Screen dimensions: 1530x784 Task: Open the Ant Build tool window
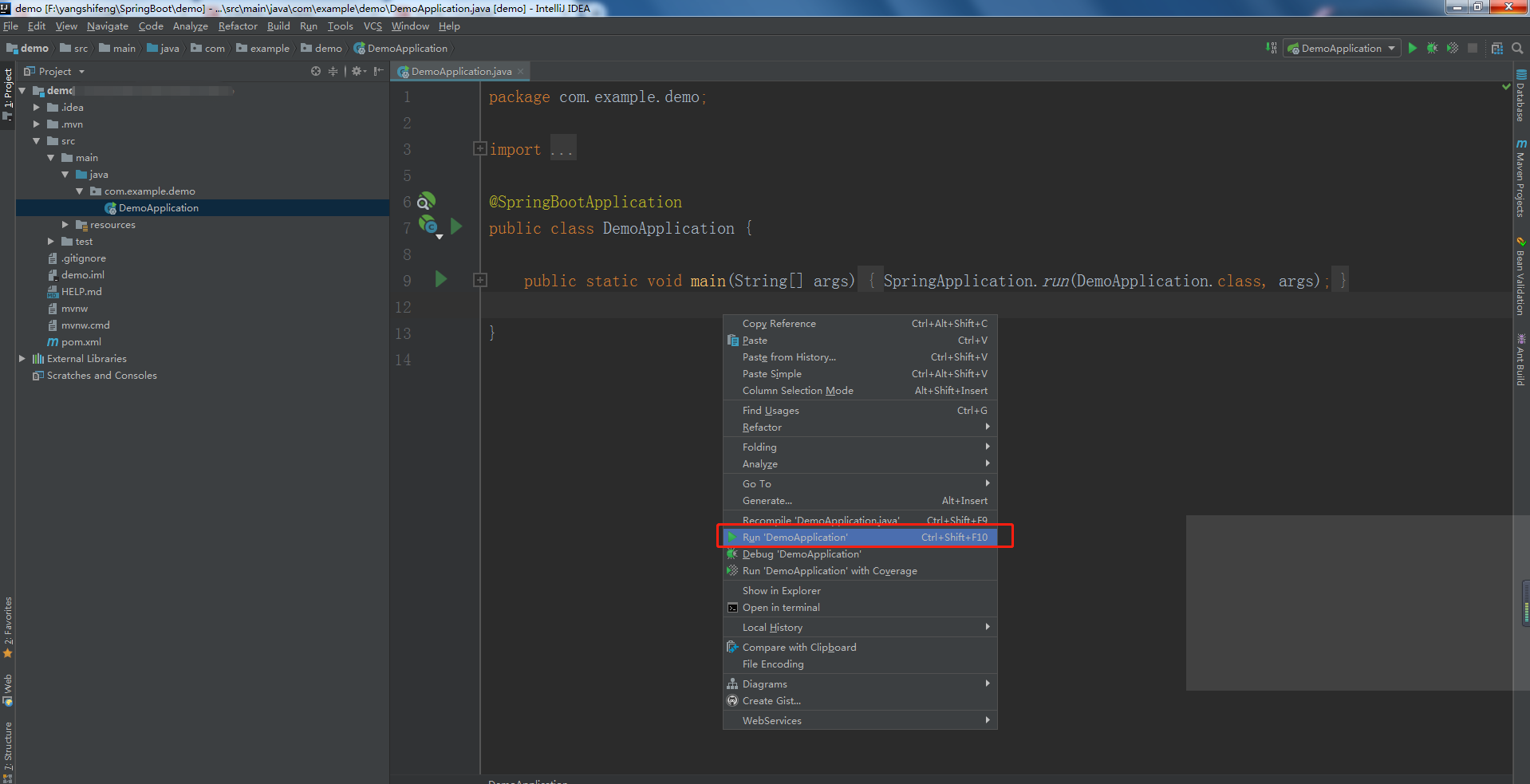pyautogui.click(x=1521, y=360)
